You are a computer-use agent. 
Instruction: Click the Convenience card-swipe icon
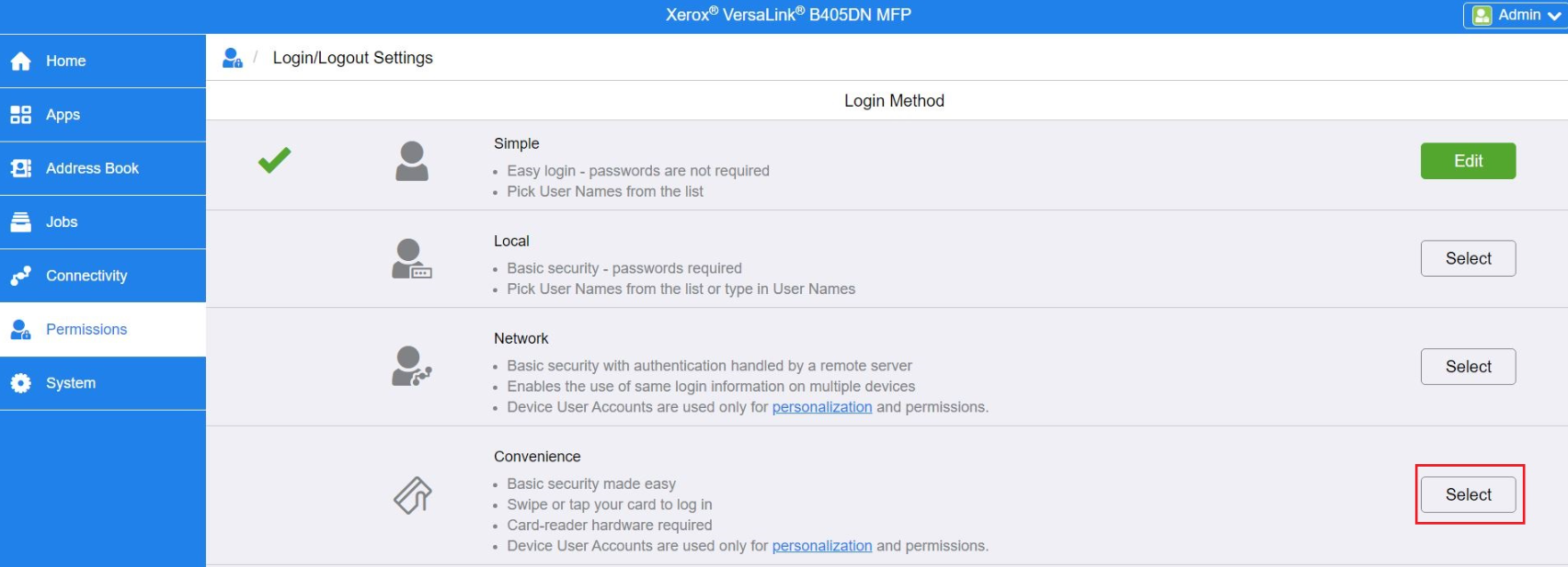(412, 495)
